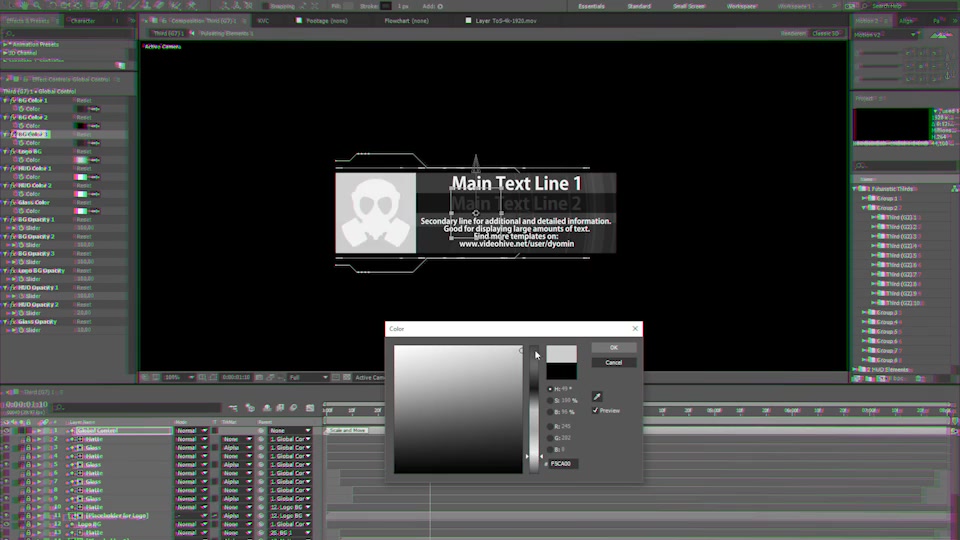The width and height of the screenshot is (960, 540).
Task: Select the Hand tool in the toolbar
Action: click(x=25, y=6)
